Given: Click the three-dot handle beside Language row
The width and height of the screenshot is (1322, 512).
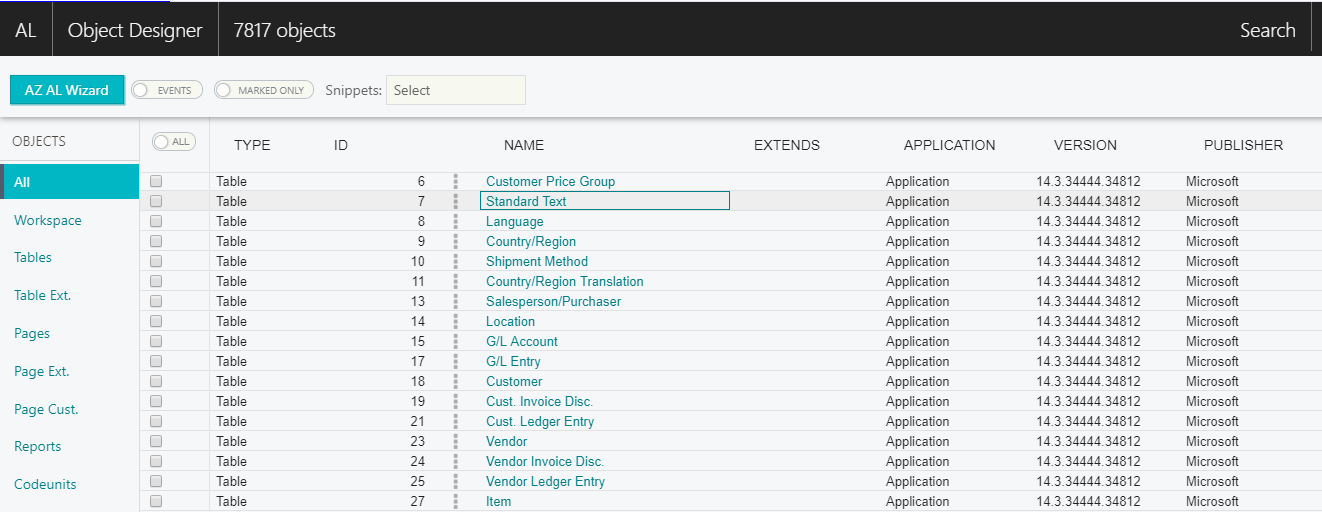Looking at the screenshot, I should coord(456,221).
